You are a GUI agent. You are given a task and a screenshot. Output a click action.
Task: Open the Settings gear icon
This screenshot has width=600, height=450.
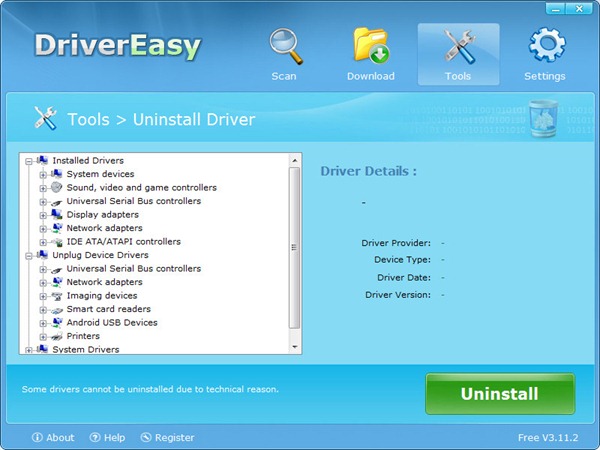(x=547, y=45)
